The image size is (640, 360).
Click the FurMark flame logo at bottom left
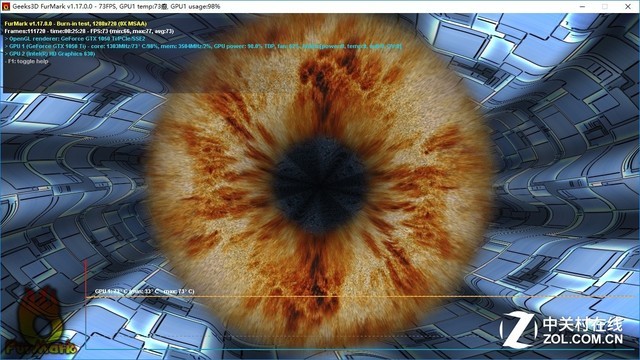pos(40,323)
